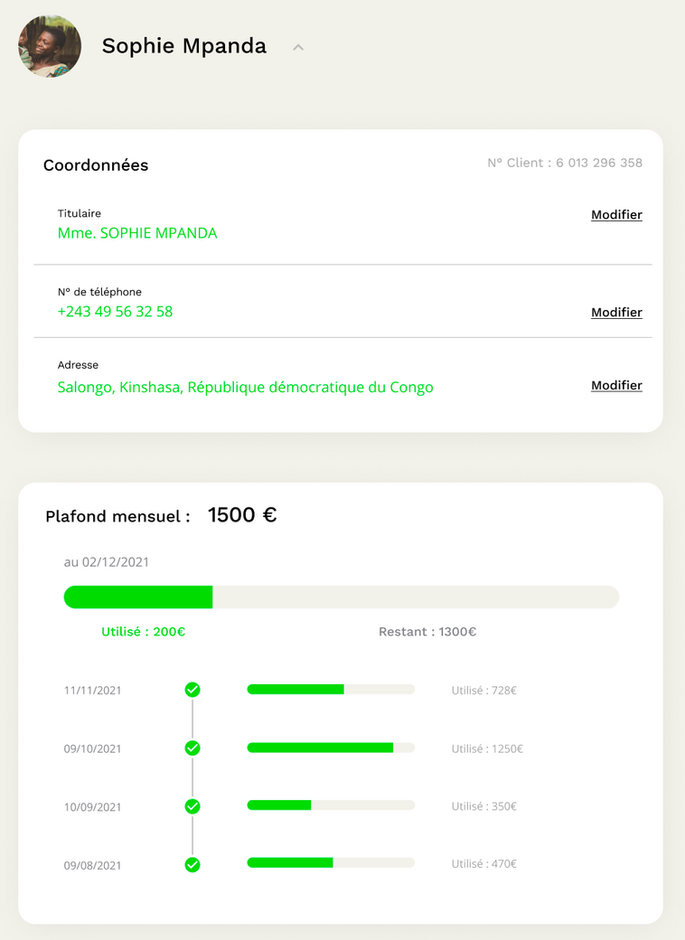
Task: Click Modifier link for phone number
Action: pyautogui.click(x=616, y=313)
